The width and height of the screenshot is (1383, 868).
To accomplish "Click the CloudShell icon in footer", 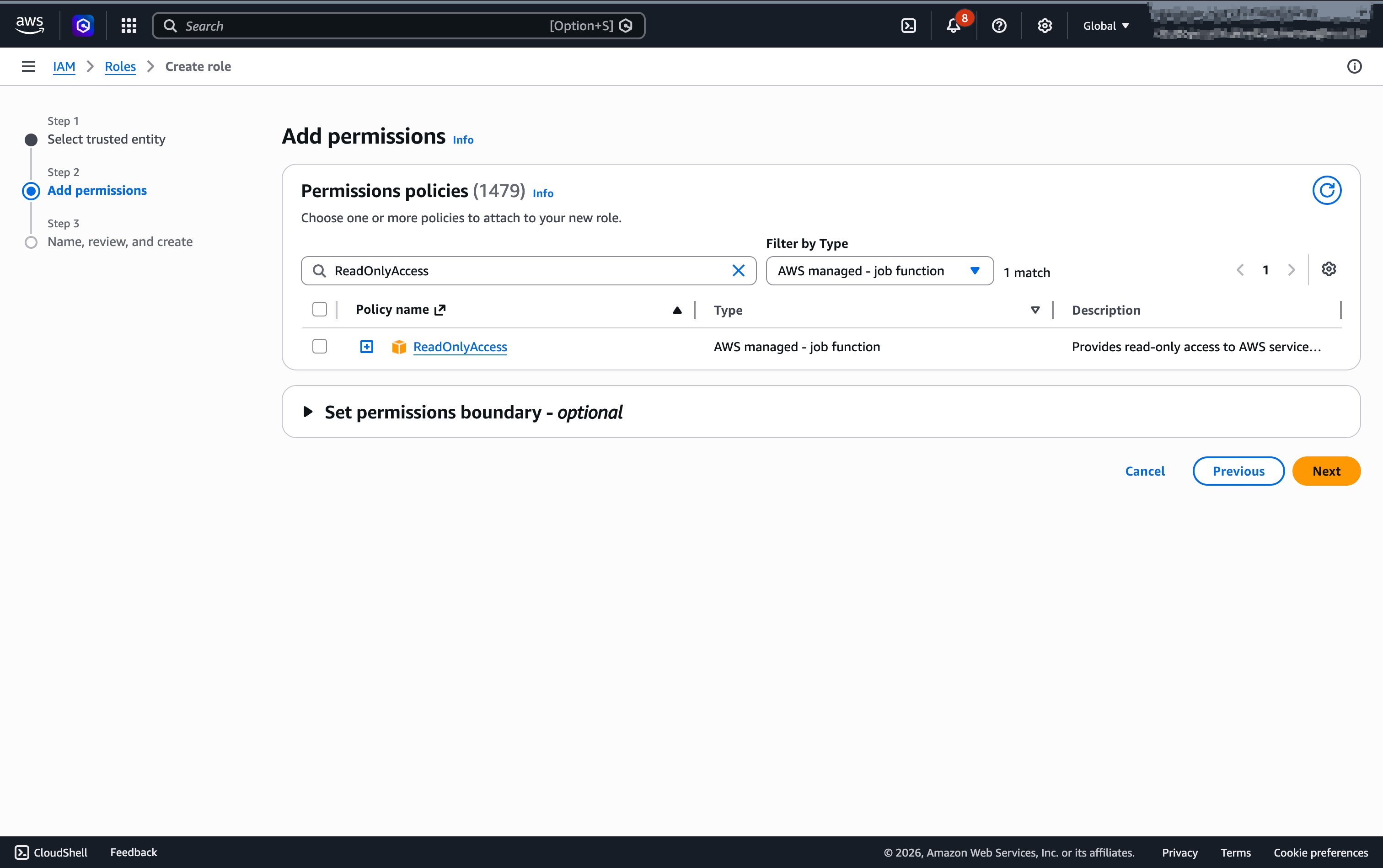I will (x=22, y=852).
